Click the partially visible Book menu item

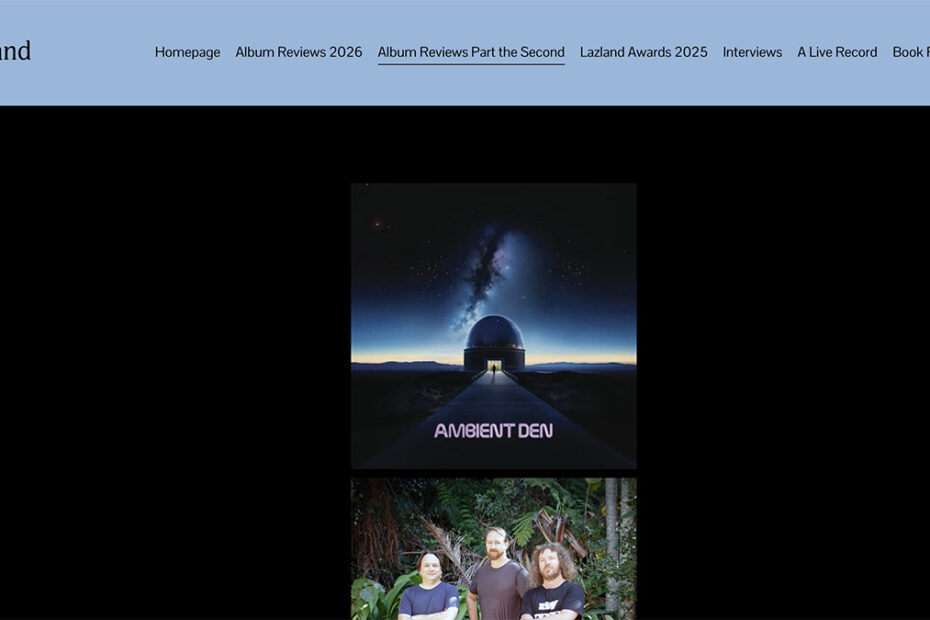pos(910,52)
